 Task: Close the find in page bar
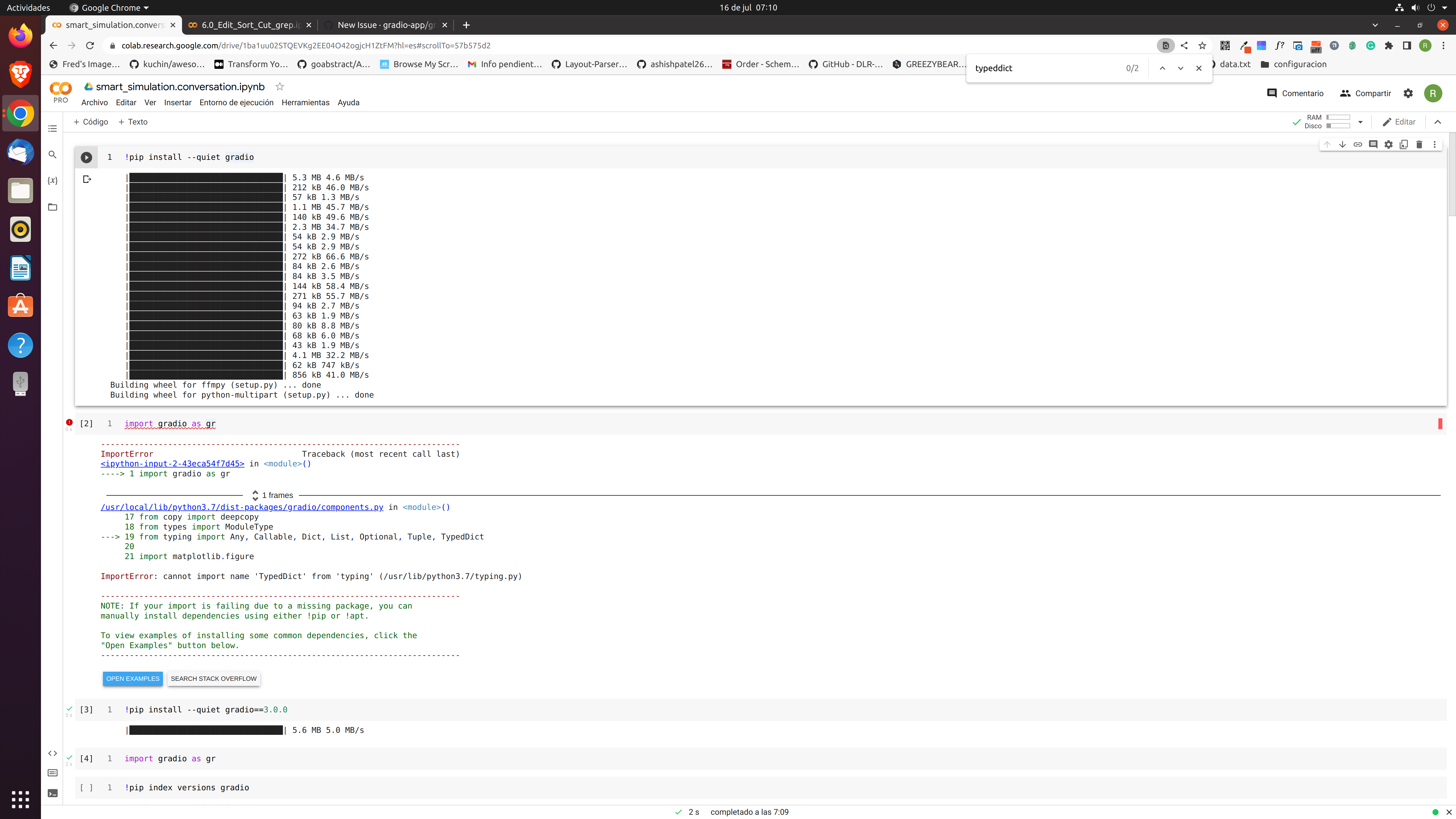(1199, 68)
